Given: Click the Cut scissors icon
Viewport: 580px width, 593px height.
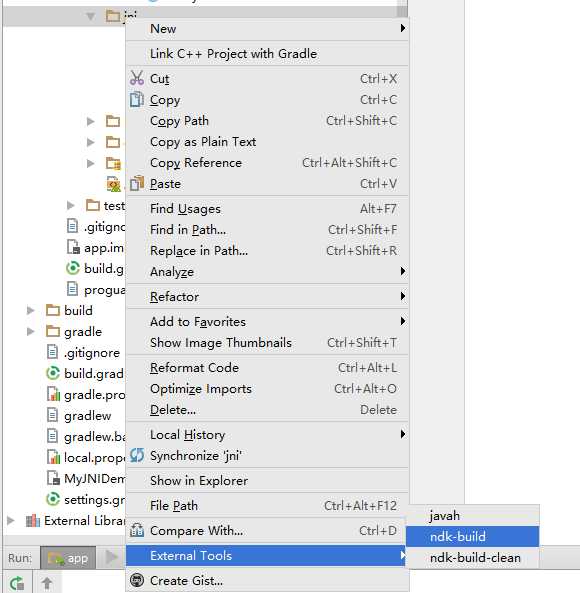Looking at the screenshot, I should (x=137, y=78).
